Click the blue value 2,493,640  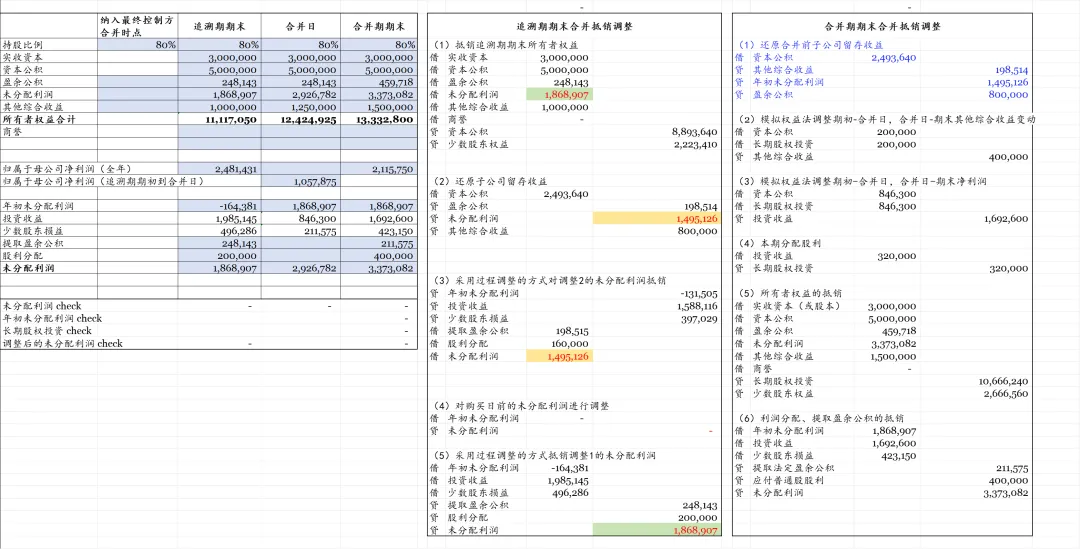(893, 57)
